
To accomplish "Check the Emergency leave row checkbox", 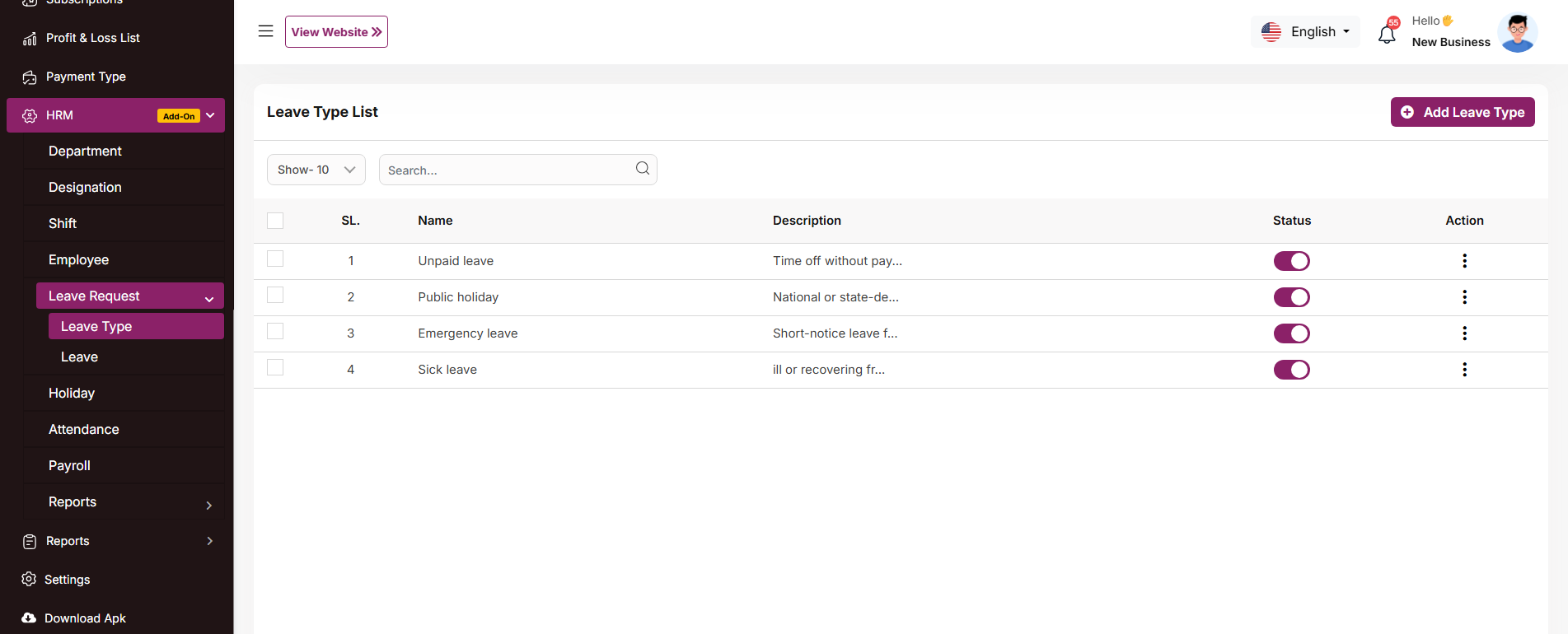I will [275, 332].
